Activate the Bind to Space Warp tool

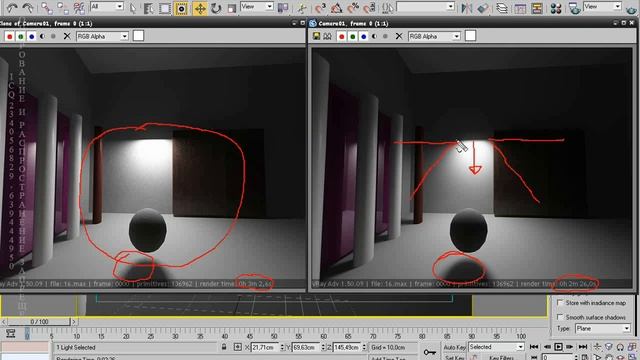coord(79,7)
